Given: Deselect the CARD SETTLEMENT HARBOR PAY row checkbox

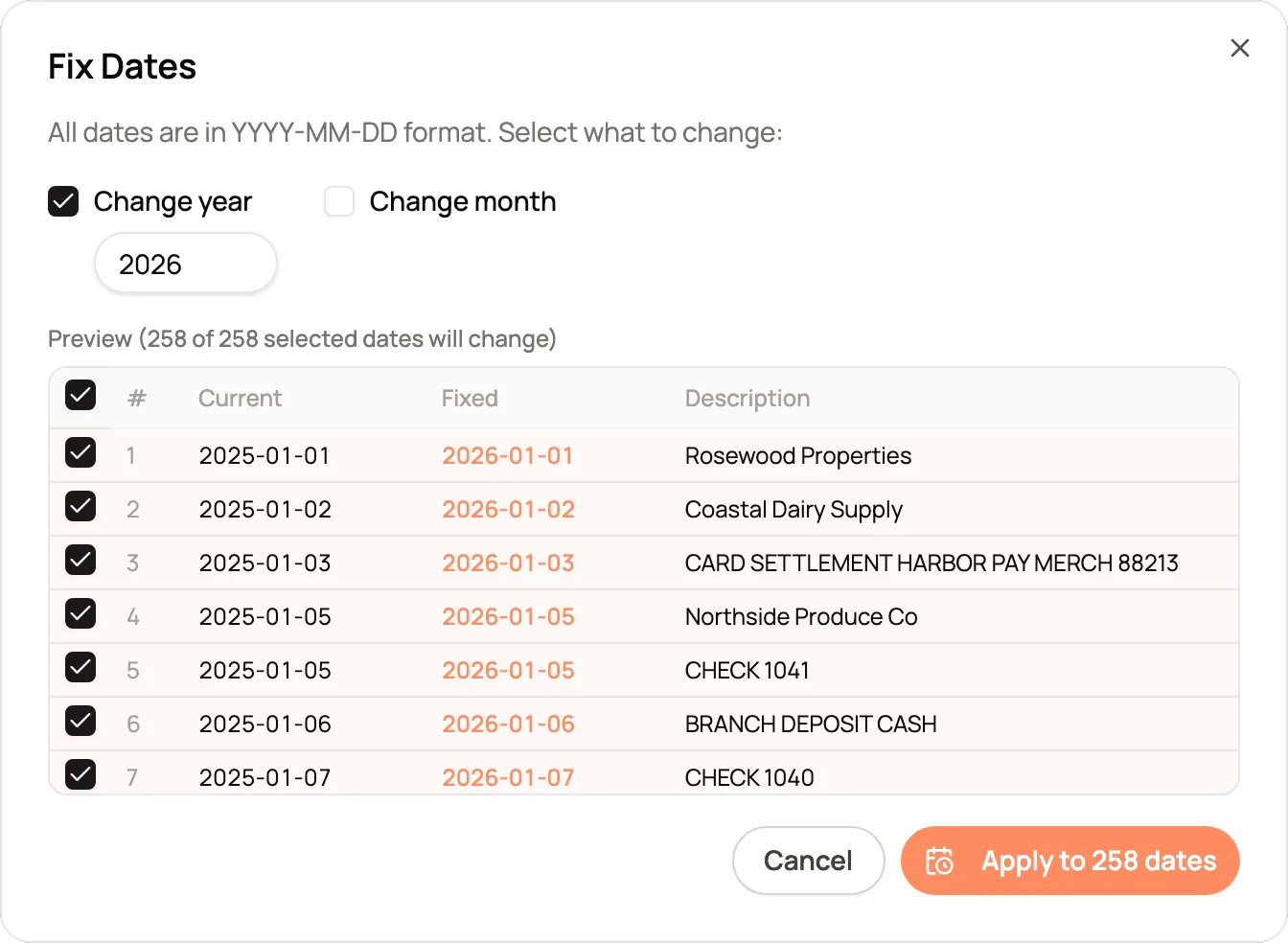Looking at the screenshot, I should coord(80,560).
